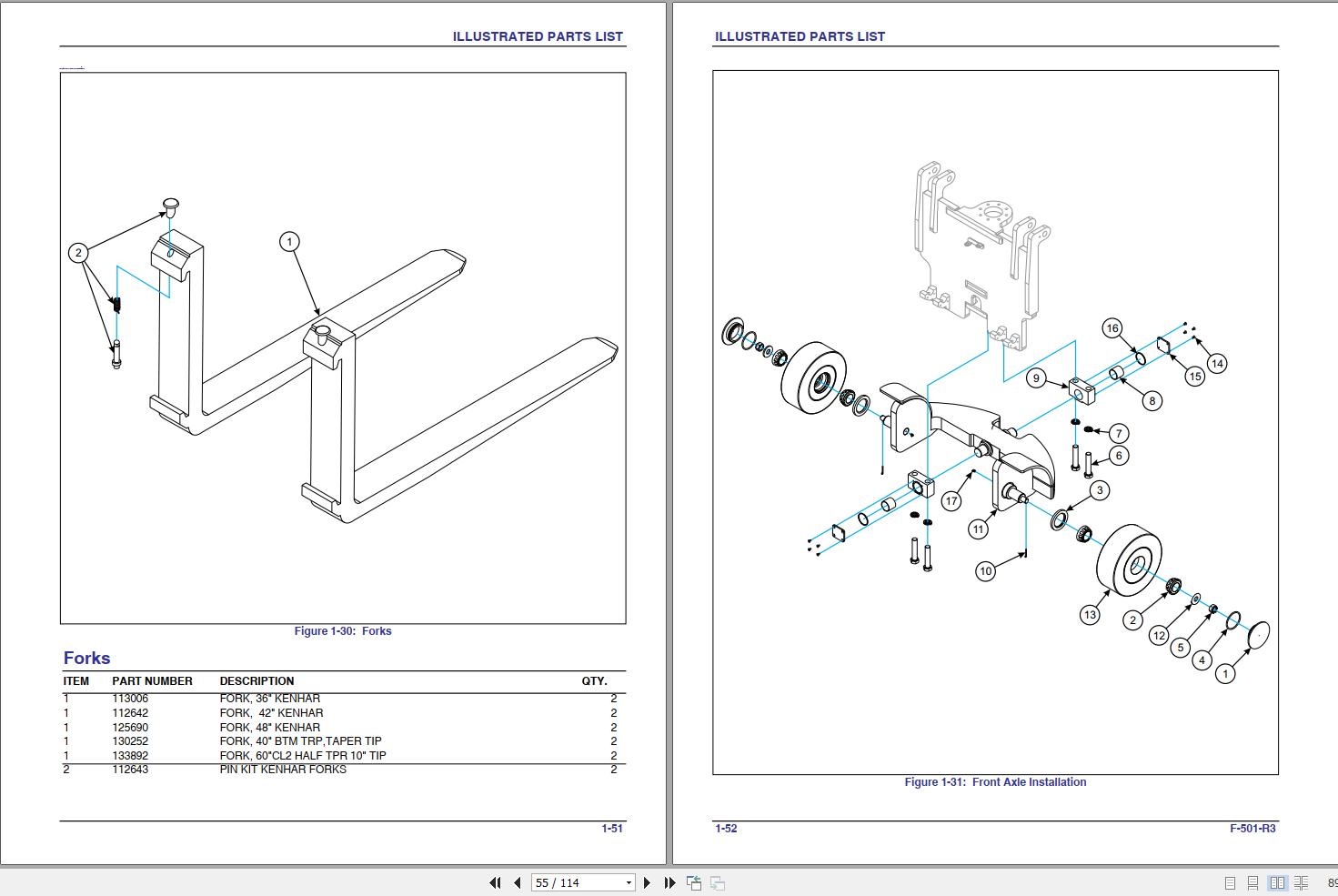
Task: Click part number 113006
Action: tap(130, 699)
